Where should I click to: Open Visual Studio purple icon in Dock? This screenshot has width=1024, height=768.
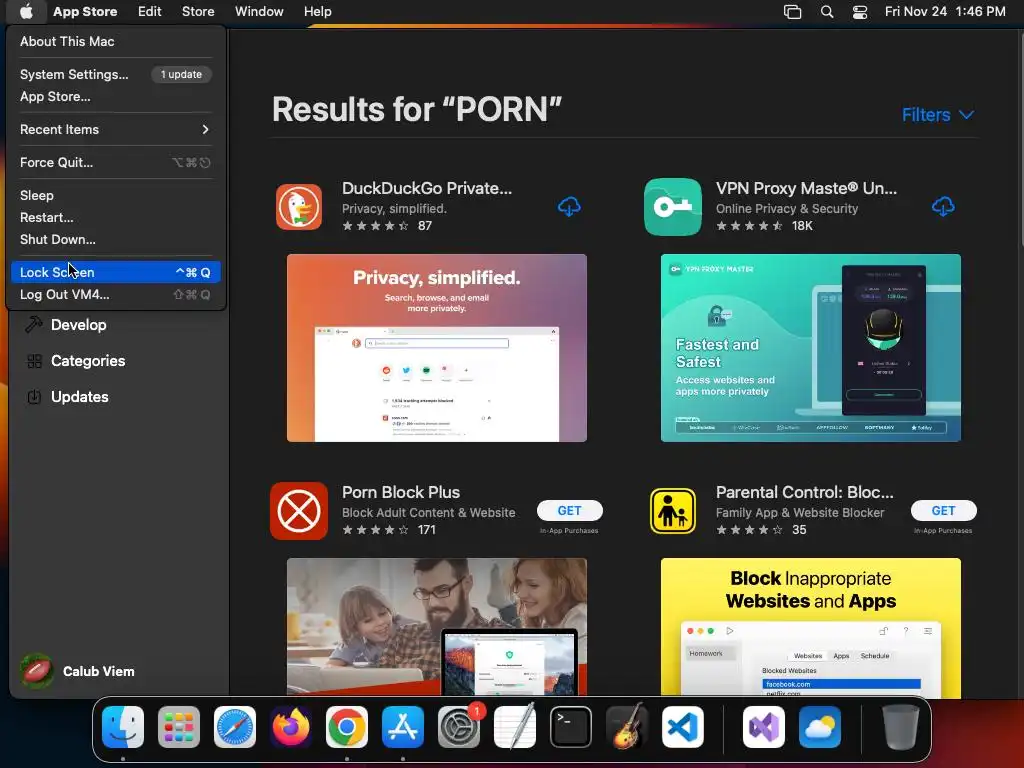(x=763, y=727)
